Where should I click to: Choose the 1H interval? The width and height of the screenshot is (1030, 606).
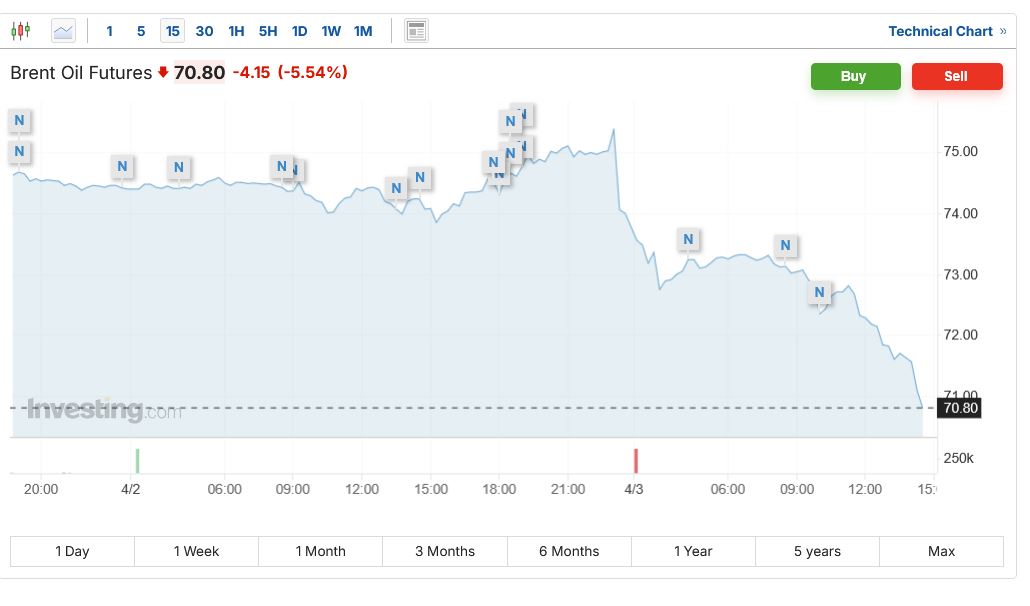point(236,31)
